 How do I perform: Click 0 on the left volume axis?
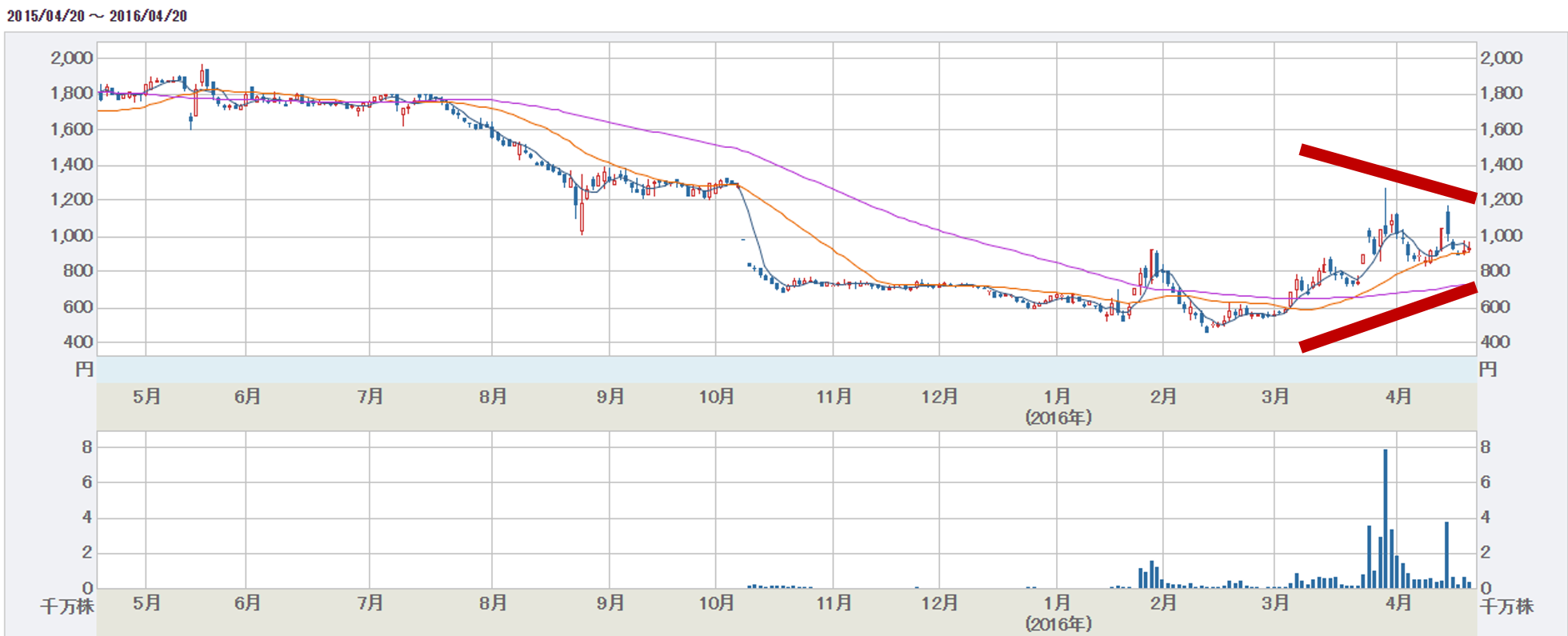pos(87,588)
